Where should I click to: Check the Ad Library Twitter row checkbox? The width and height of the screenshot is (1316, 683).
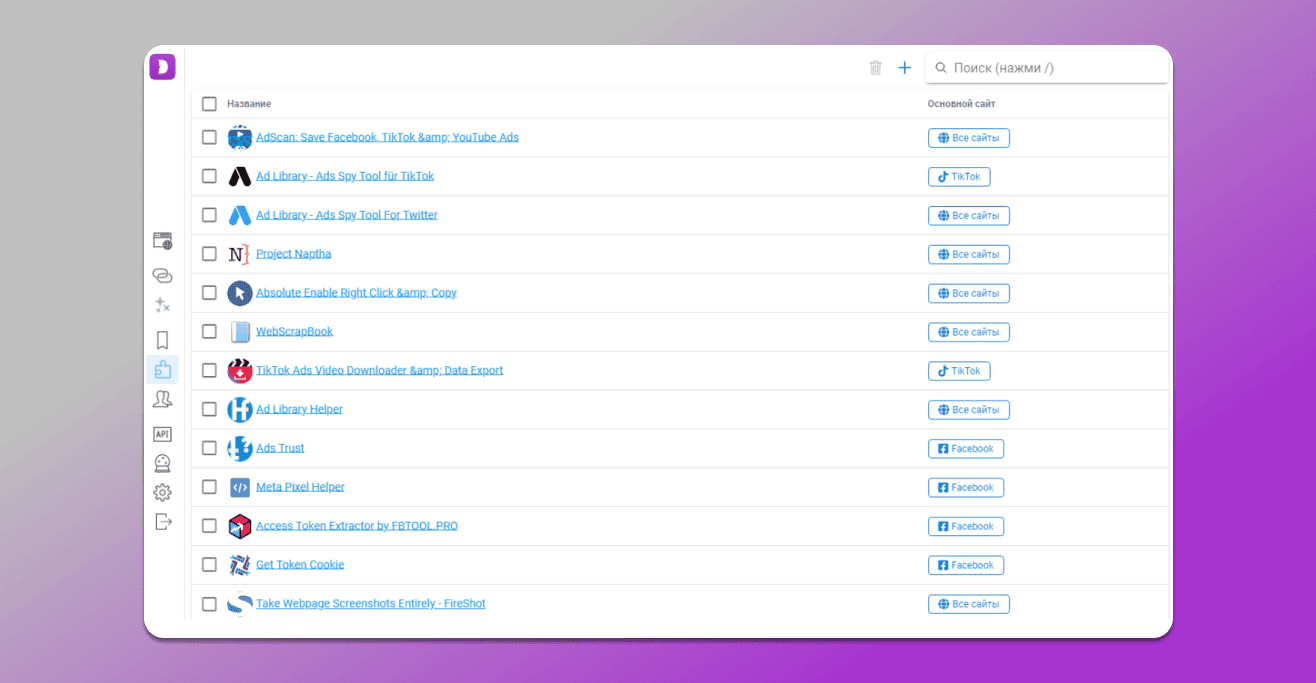pyautogui.click(x=209, y=215)
